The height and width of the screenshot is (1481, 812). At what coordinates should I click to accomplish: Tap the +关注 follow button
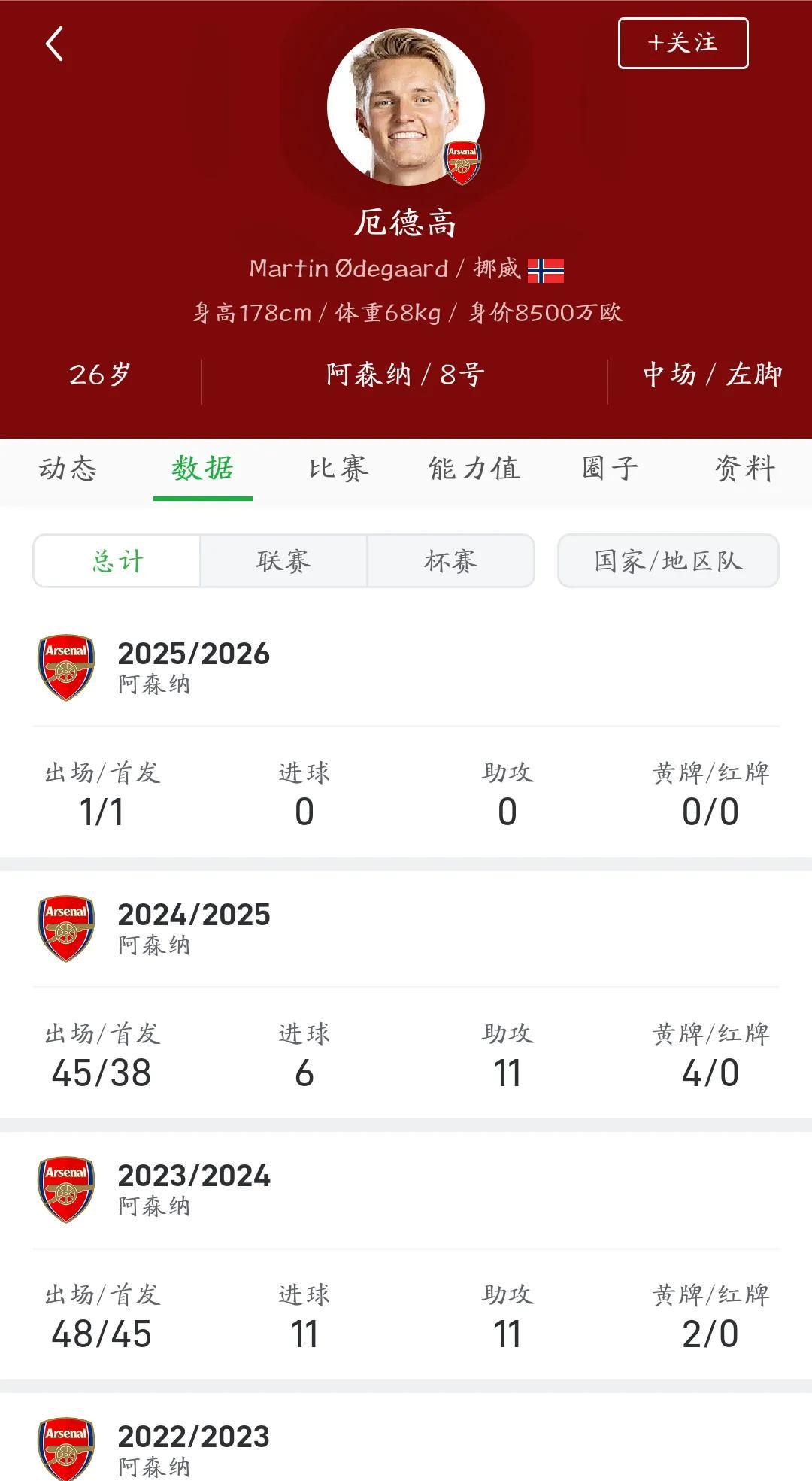[x=683, y=44]
